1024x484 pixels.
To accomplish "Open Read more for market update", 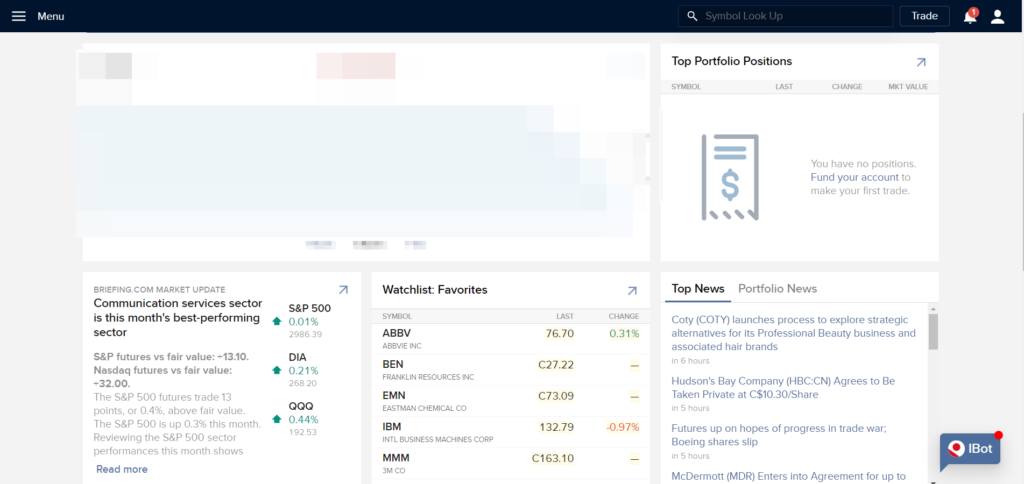I will coord(122,469).
